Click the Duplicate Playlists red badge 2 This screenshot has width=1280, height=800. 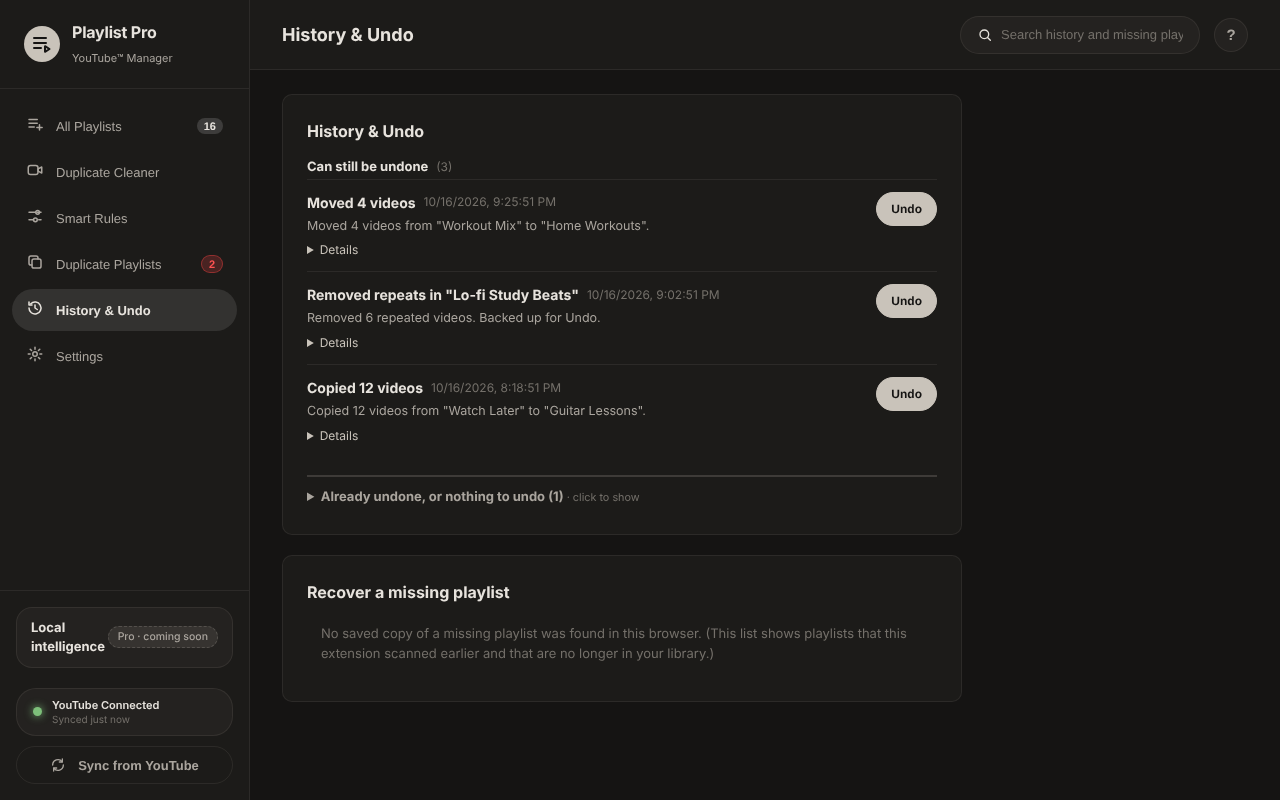(212, 264)
